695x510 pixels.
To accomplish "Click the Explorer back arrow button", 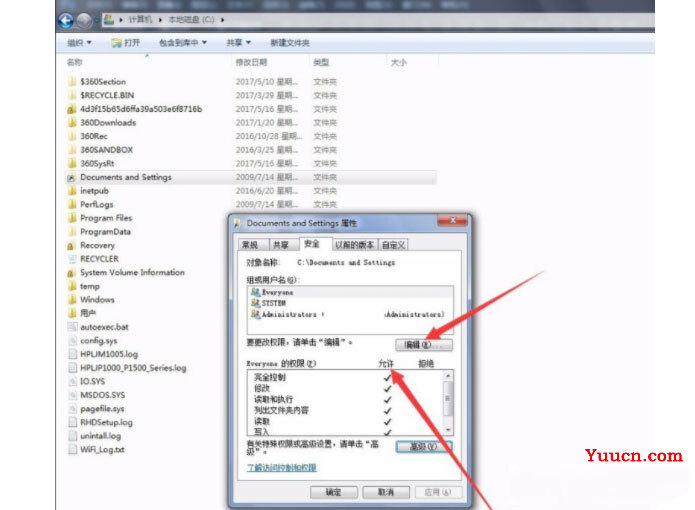I will 66,20.
